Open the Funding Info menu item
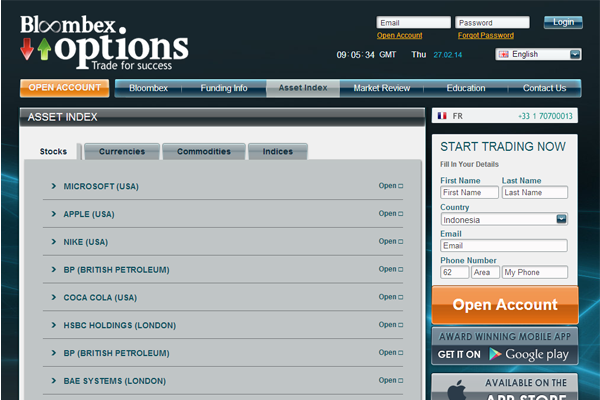This screenshot has height=400, width=600. (x=224, y=88)
